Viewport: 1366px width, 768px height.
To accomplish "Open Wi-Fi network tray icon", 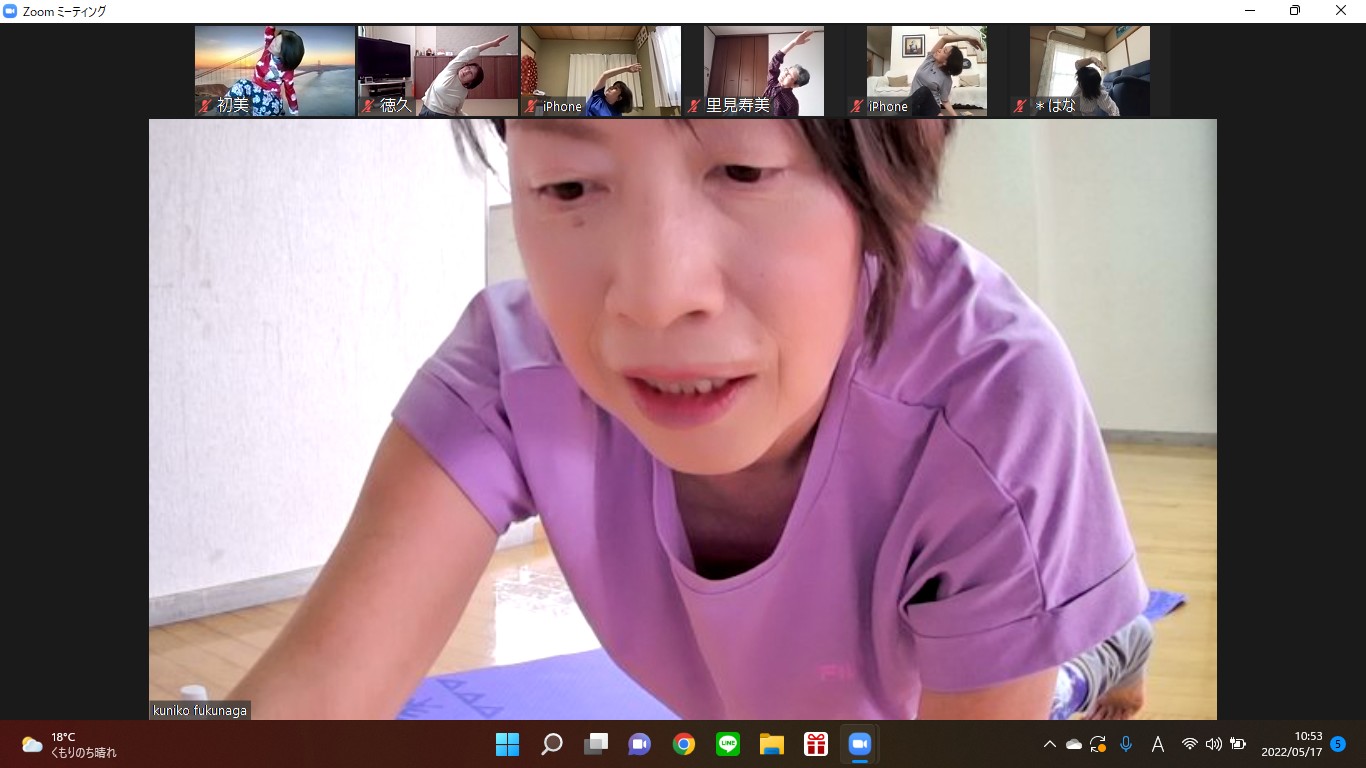I will [x=1190, y=744].
